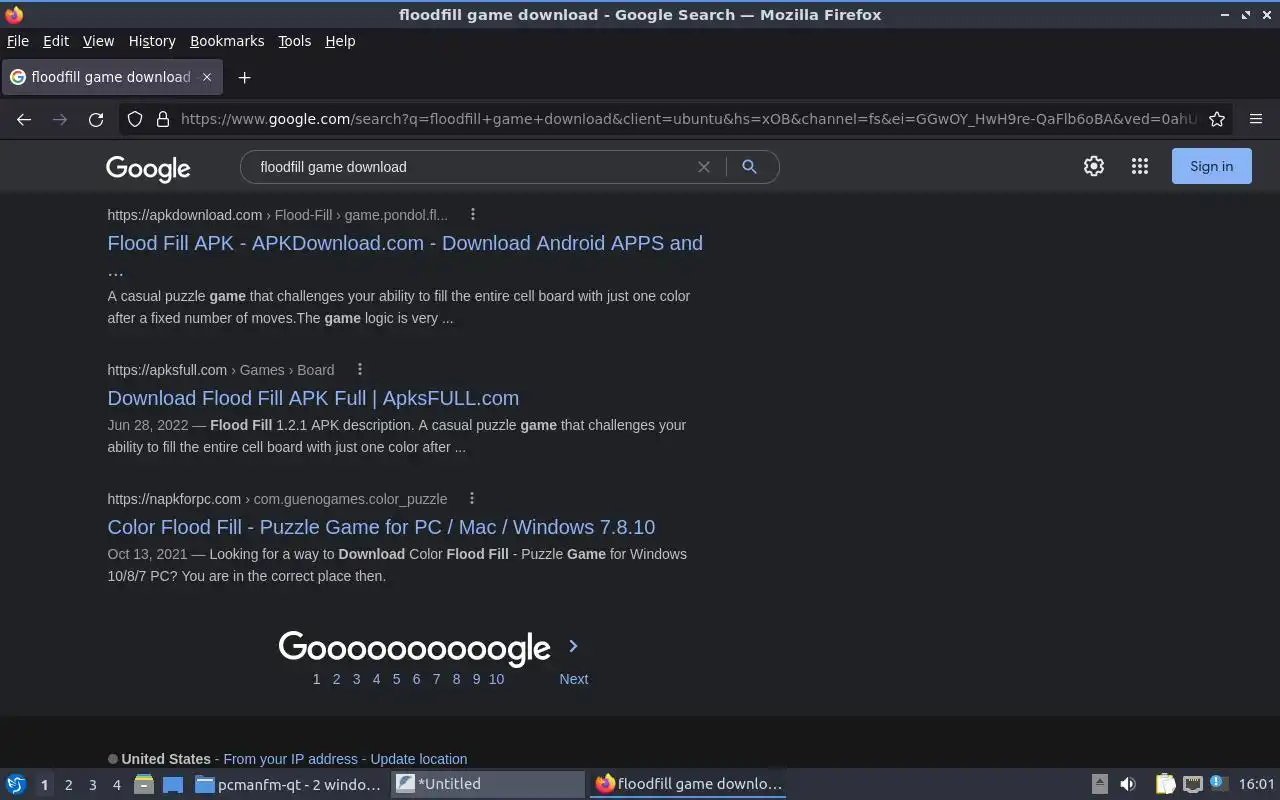The width and height of the screenshot is (1280, 800).
Task: Open the LXQt start menu icon
Action: click(16, 784)
